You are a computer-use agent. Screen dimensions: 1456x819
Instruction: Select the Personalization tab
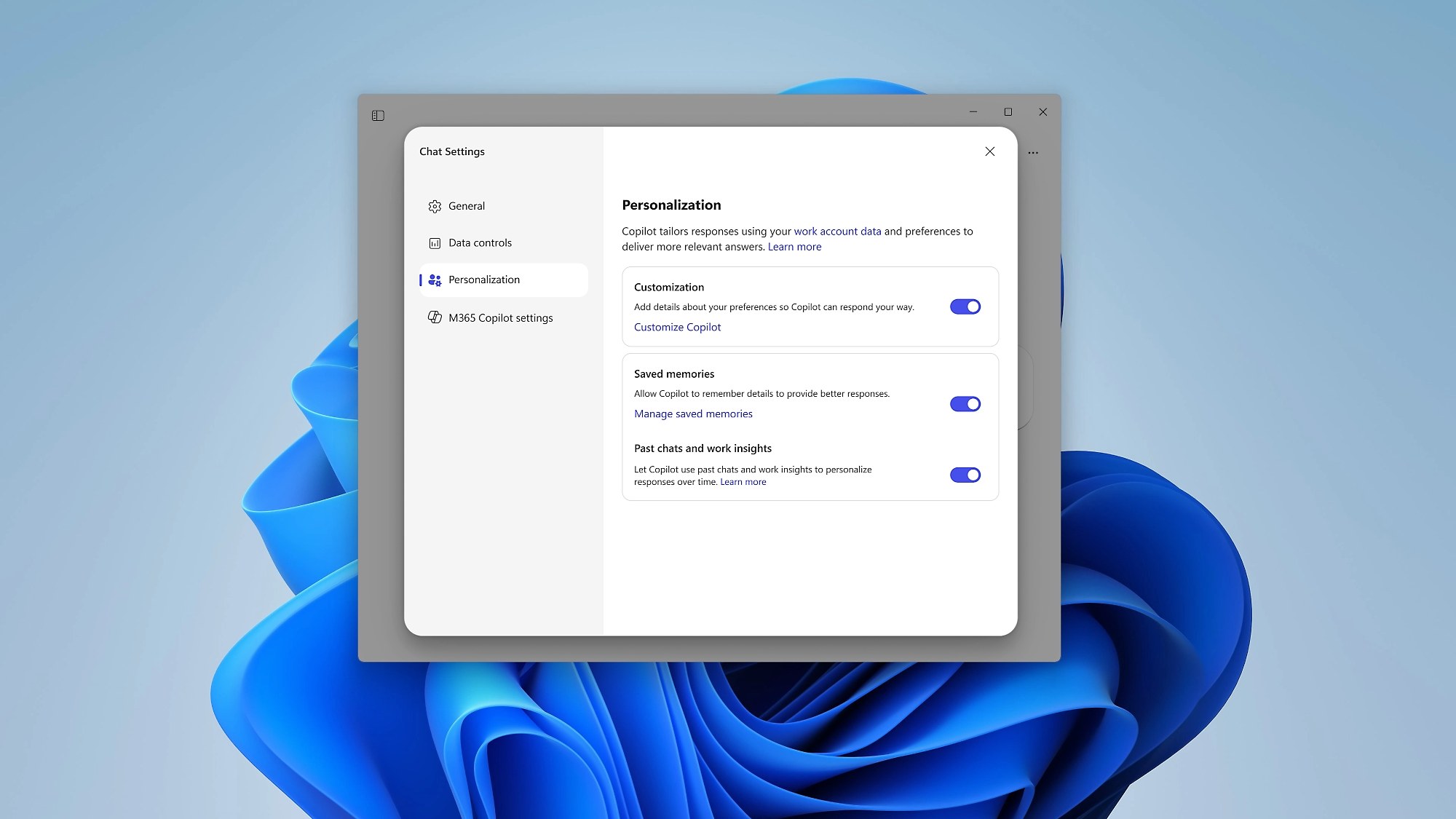(504, 280)
